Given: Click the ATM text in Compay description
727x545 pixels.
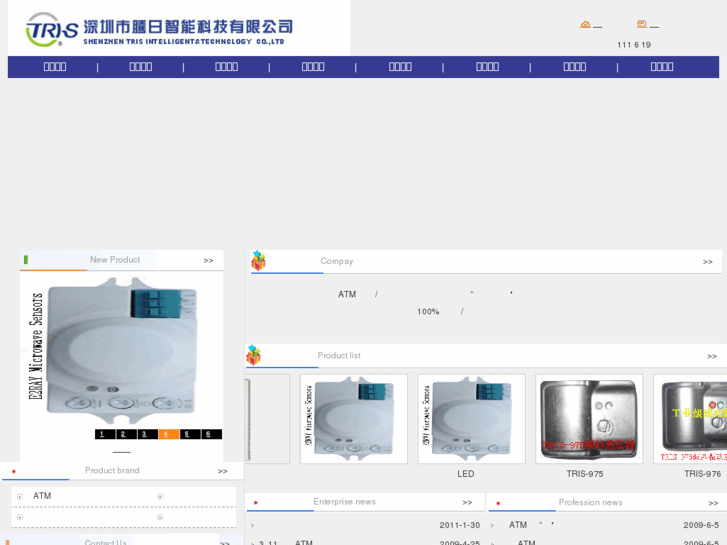Looking at the screenshot, I should point(347,294).
